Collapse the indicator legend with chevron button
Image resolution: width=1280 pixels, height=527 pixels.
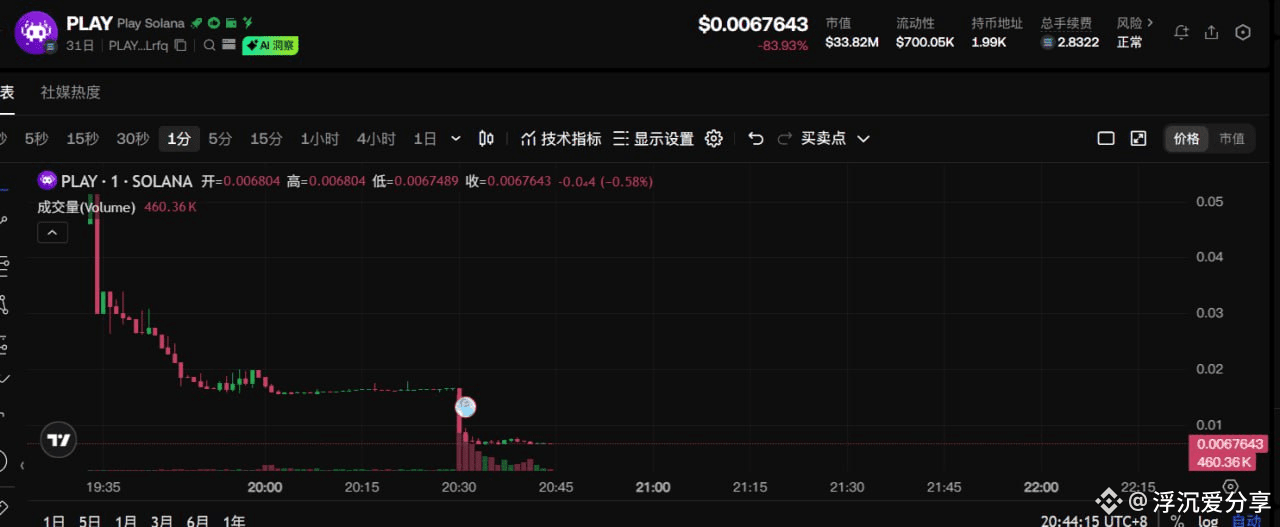53,233
